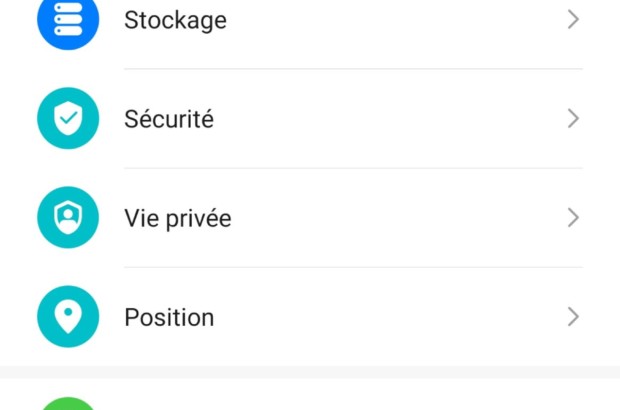Tap the Sécurité shield checkmark icon
Image resolution: width=620 pixels, height=410 pixels.
(68, 119)
